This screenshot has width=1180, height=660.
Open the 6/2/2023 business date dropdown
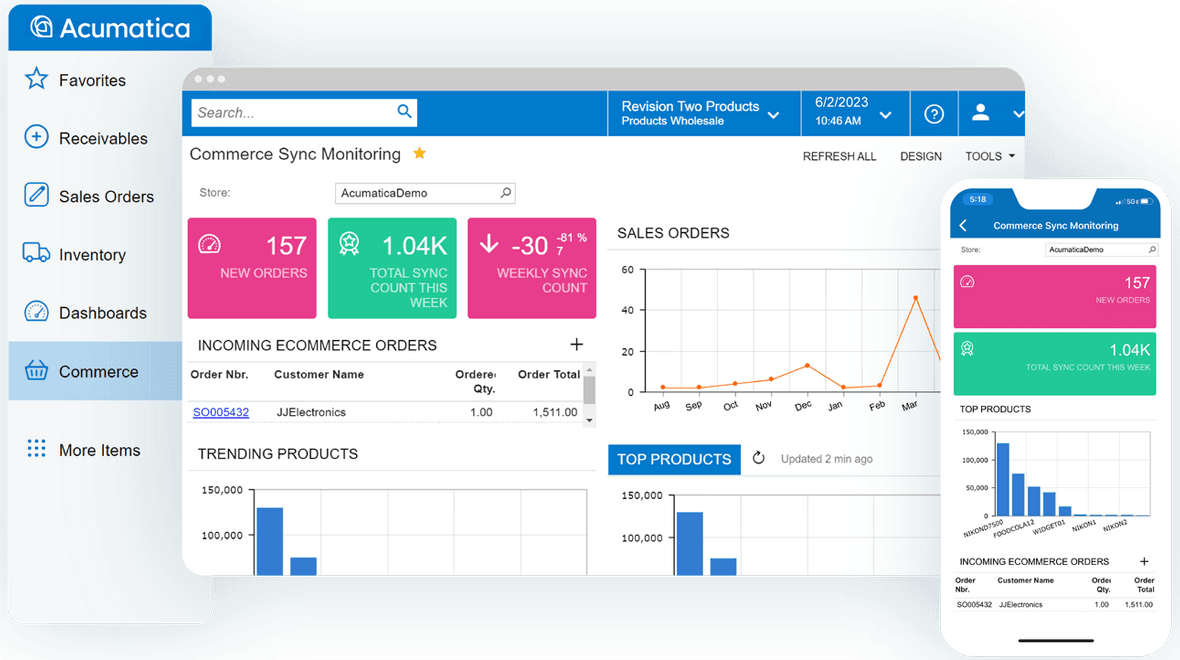pos(886,115)
